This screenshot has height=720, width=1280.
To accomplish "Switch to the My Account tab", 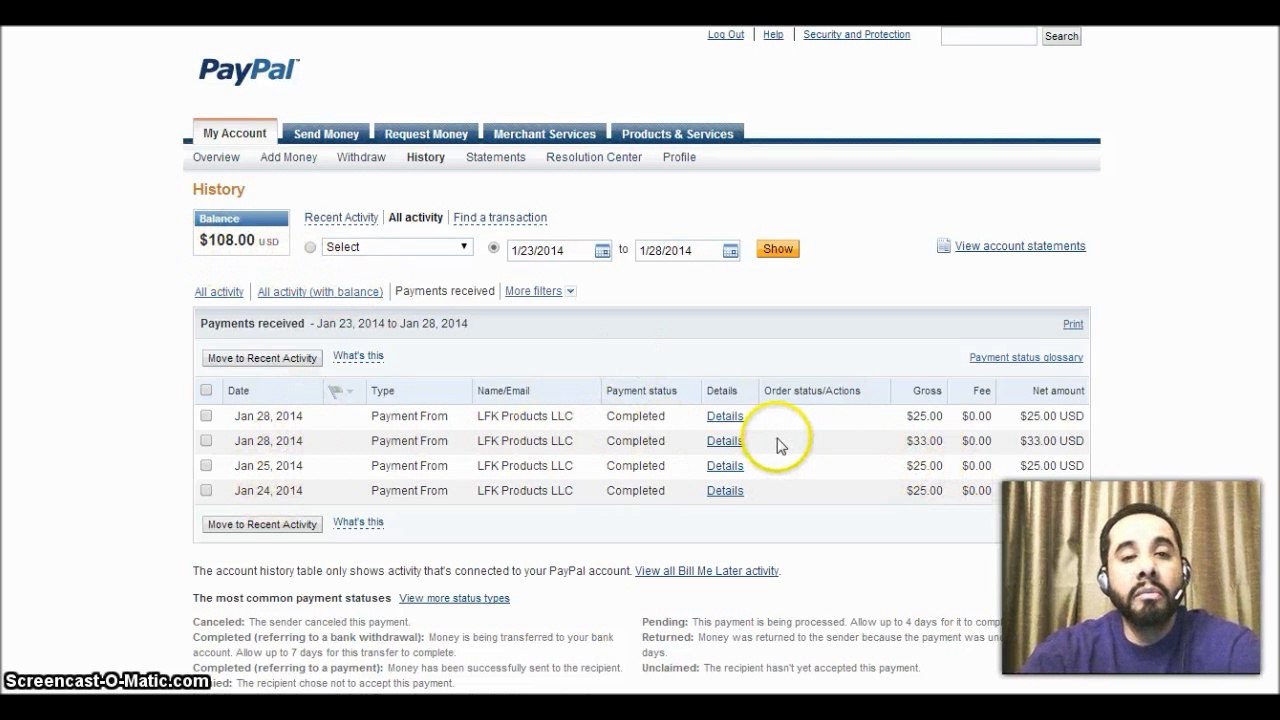I will pyautogui.click(x=235, y=133).
